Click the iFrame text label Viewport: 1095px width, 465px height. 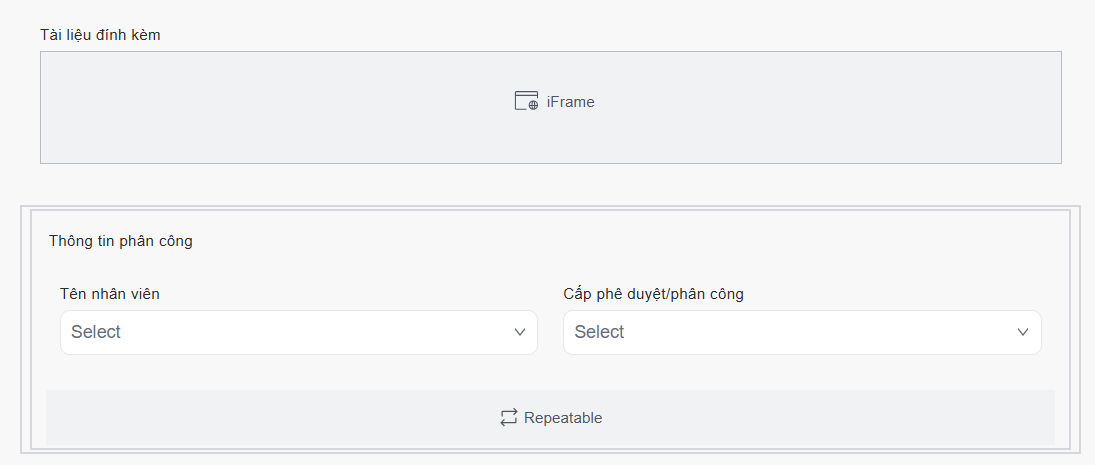570,102
